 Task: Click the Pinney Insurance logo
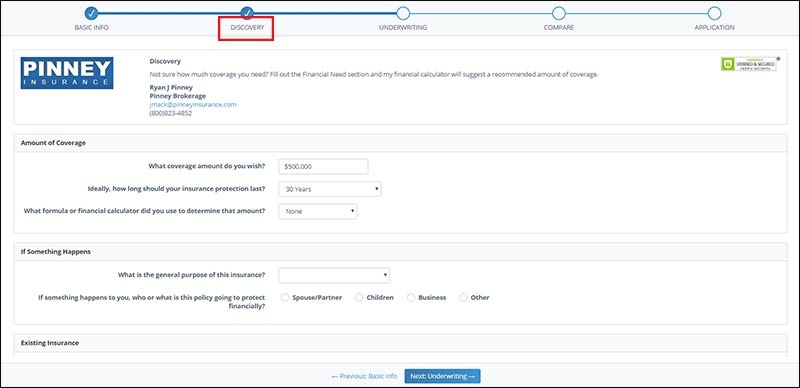pos(67,73)
